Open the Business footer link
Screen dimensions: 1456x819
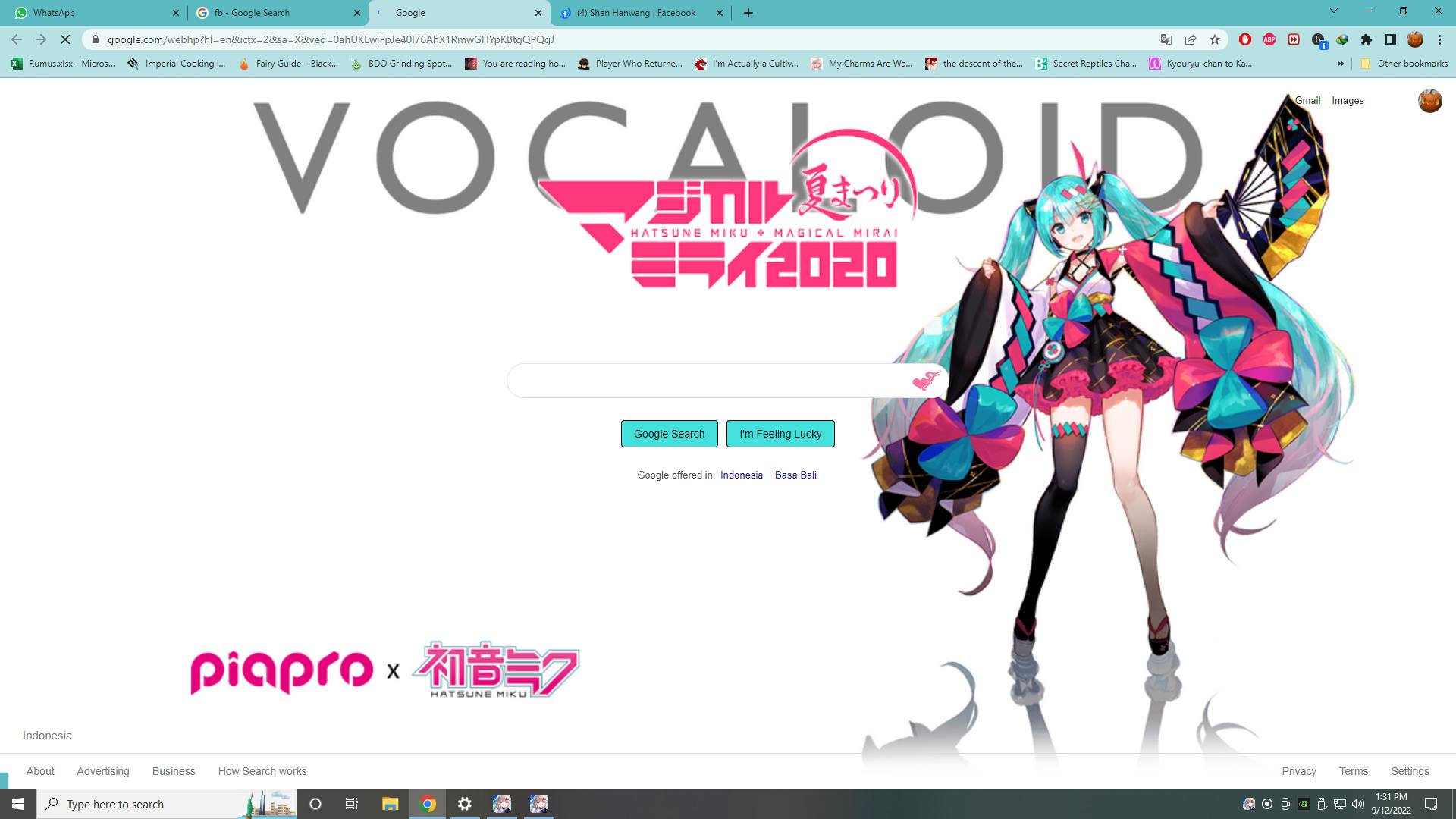point(174,771)
